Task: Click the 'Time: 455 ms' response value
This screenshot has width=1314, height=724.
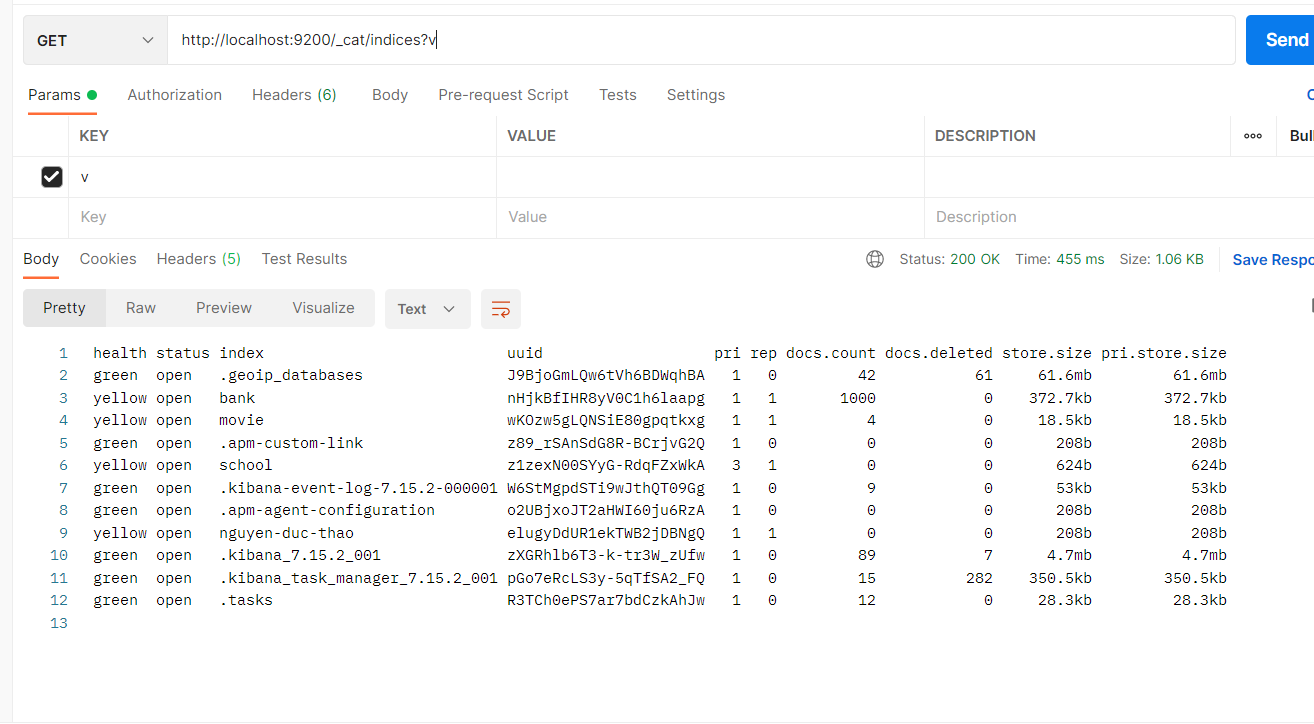Action: (x=1060, y=259)
